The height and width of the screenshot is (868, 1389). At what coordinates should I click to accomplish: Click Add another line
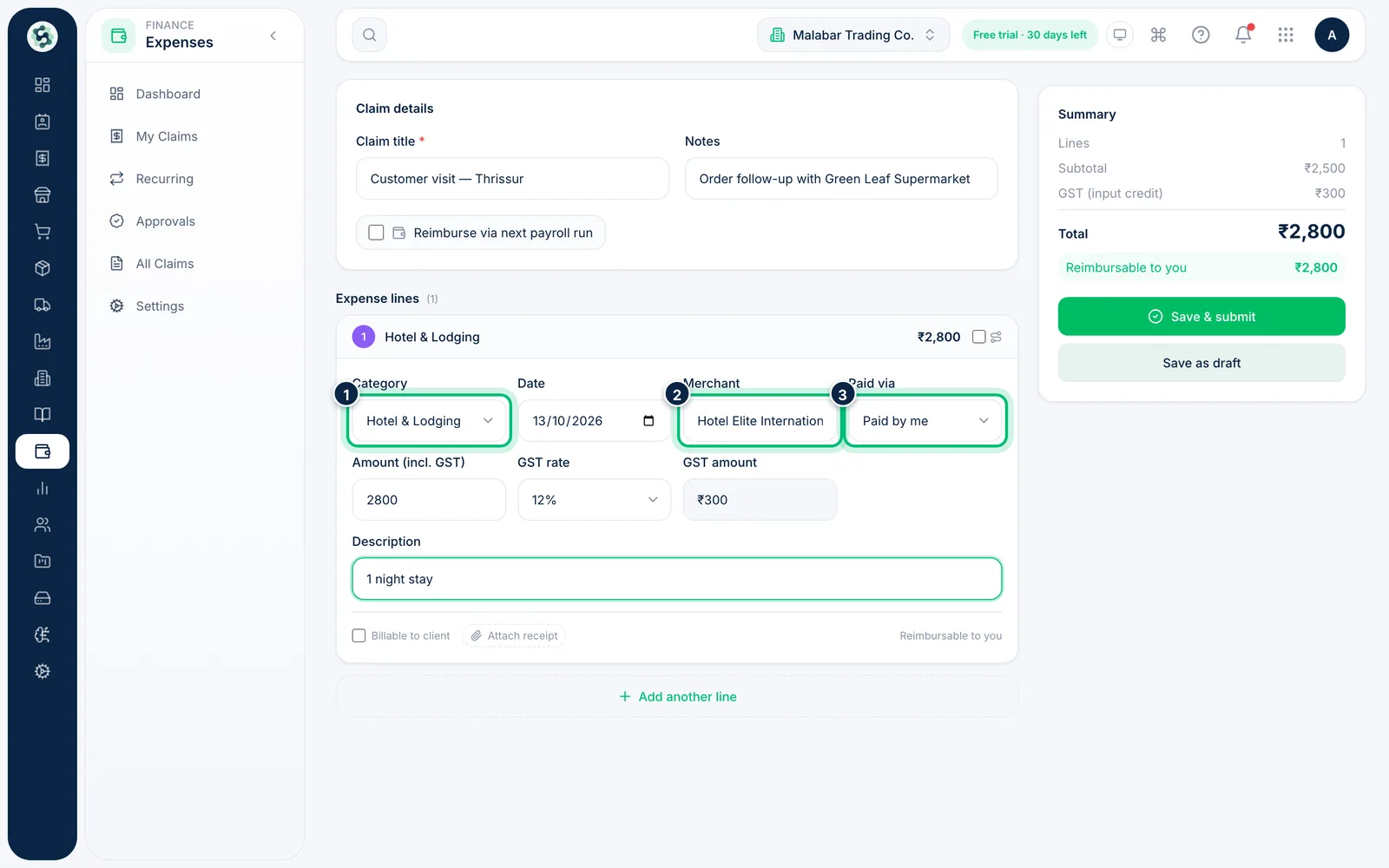(677, 697)
